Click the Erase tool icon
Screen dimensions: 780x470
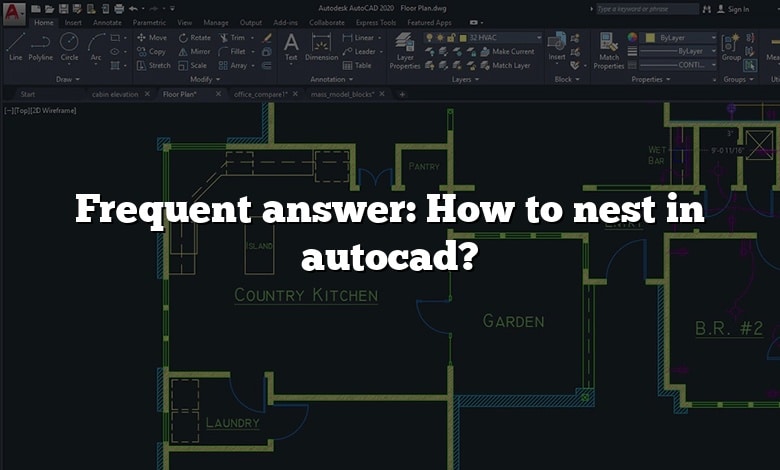click(267, 37)
